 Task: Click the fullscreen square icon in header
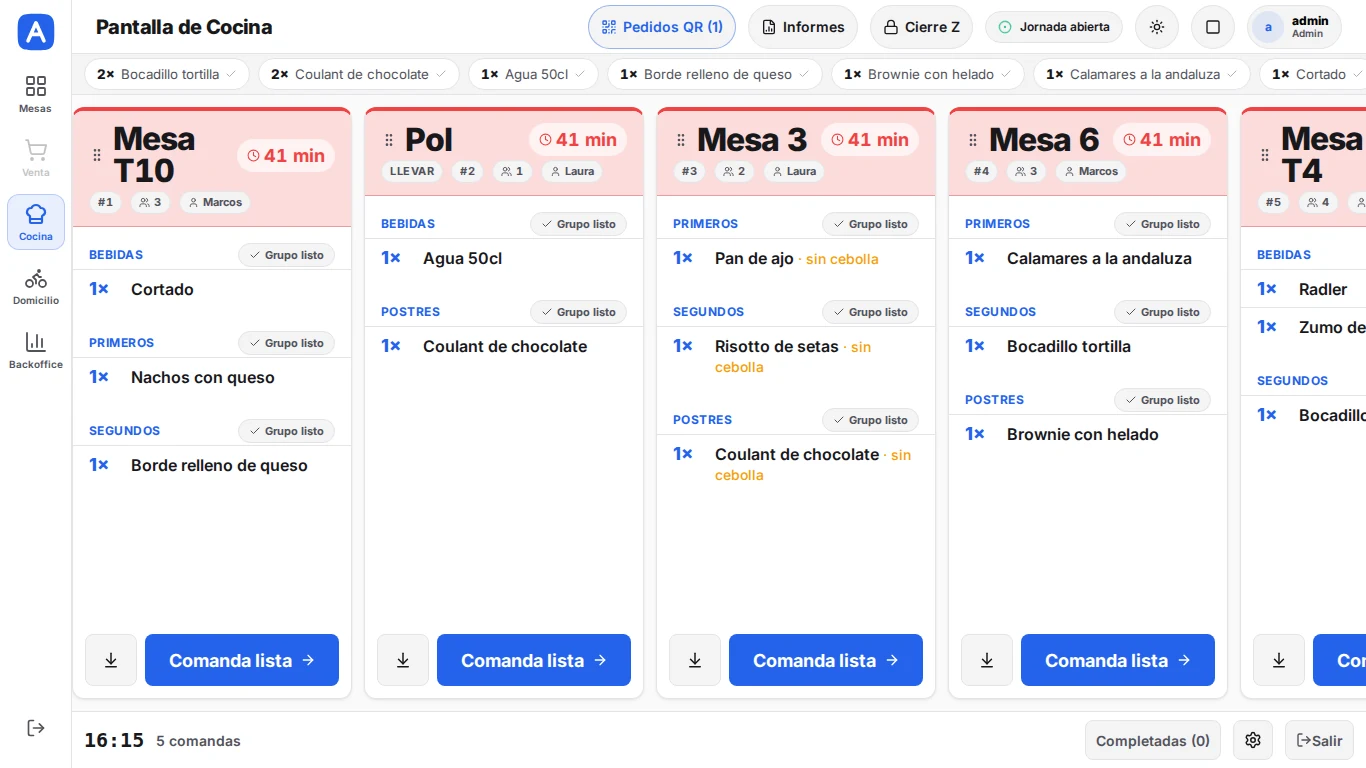[x=1213, y=27]
